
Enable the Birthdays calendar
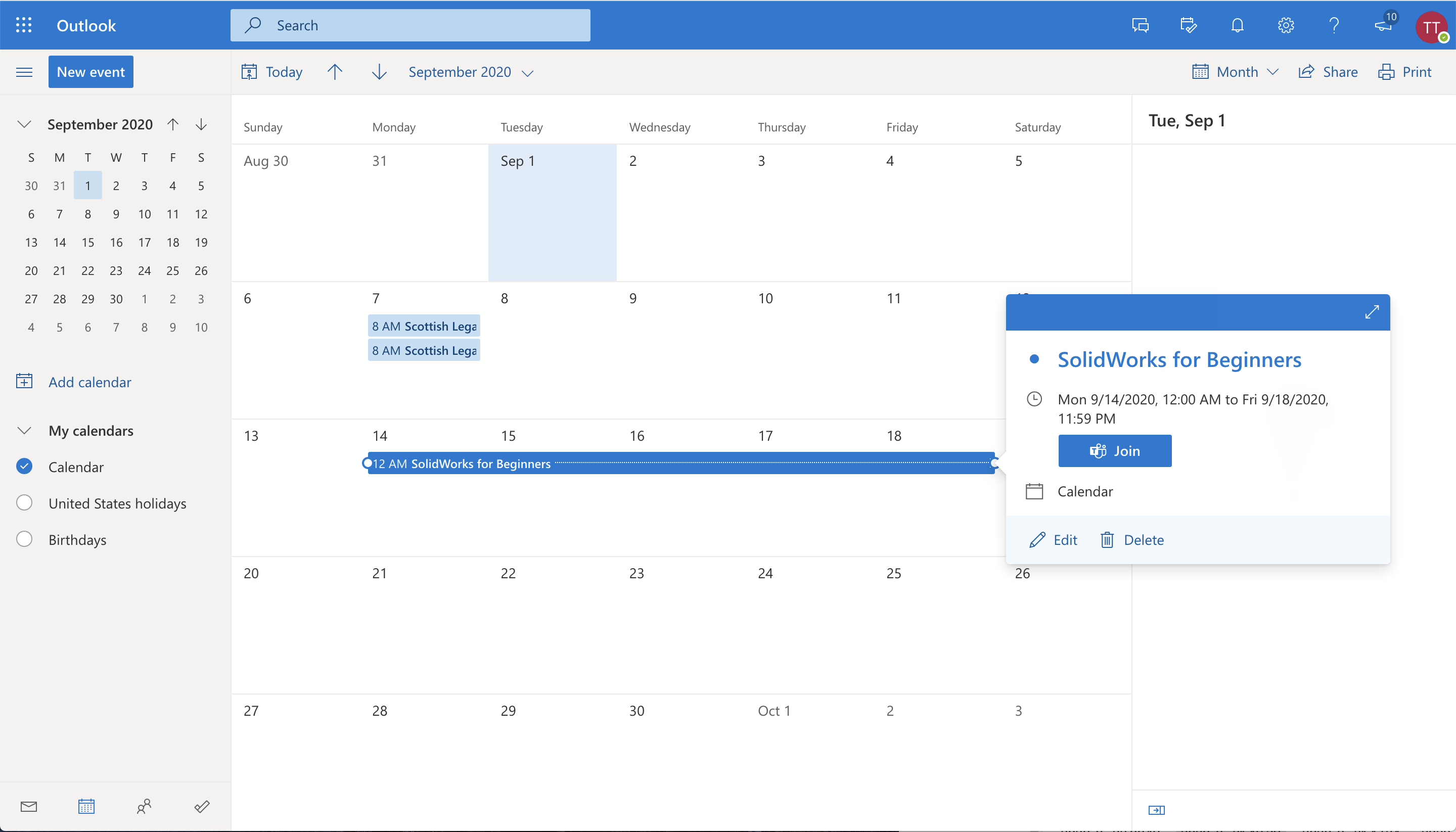(23, 538)
